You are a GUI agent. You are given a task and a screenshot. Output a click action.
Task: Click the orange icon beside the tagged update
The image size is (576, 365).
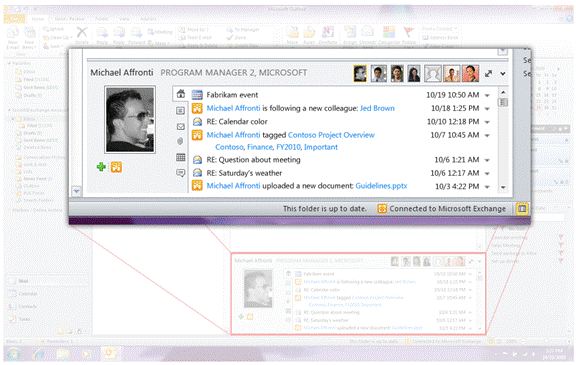point(197,135)
